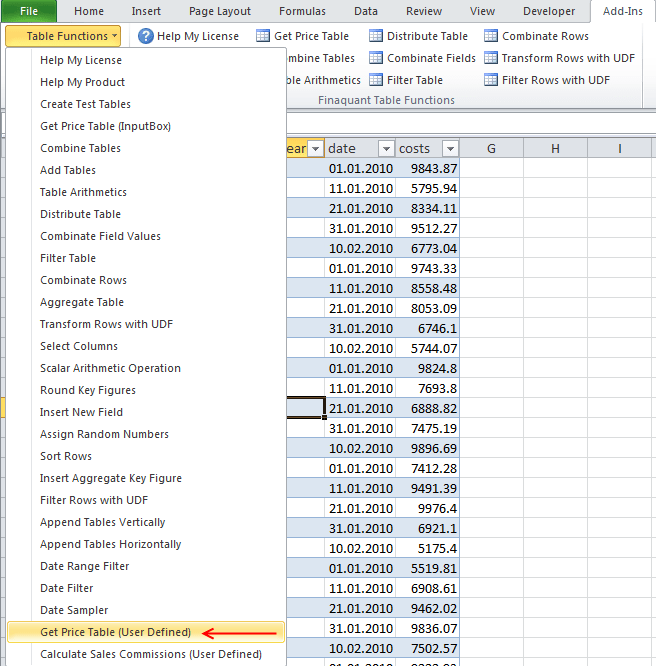Image resolution: width=656 pixels, height=666 pixels.
Task: Switch to the Page Layout tab
Action: click(220, 11)
